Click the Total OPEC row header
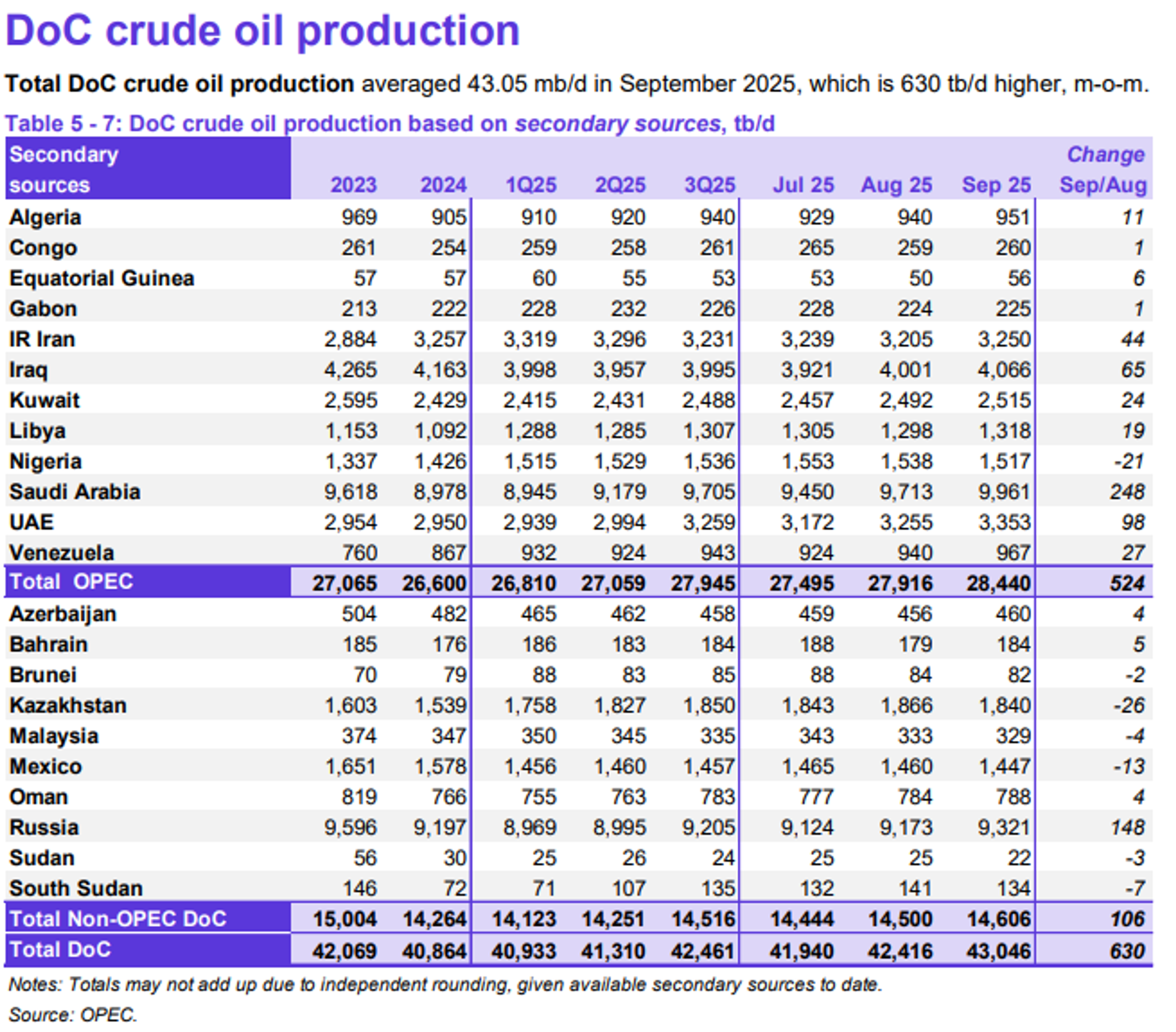 [x=71, y=582]
